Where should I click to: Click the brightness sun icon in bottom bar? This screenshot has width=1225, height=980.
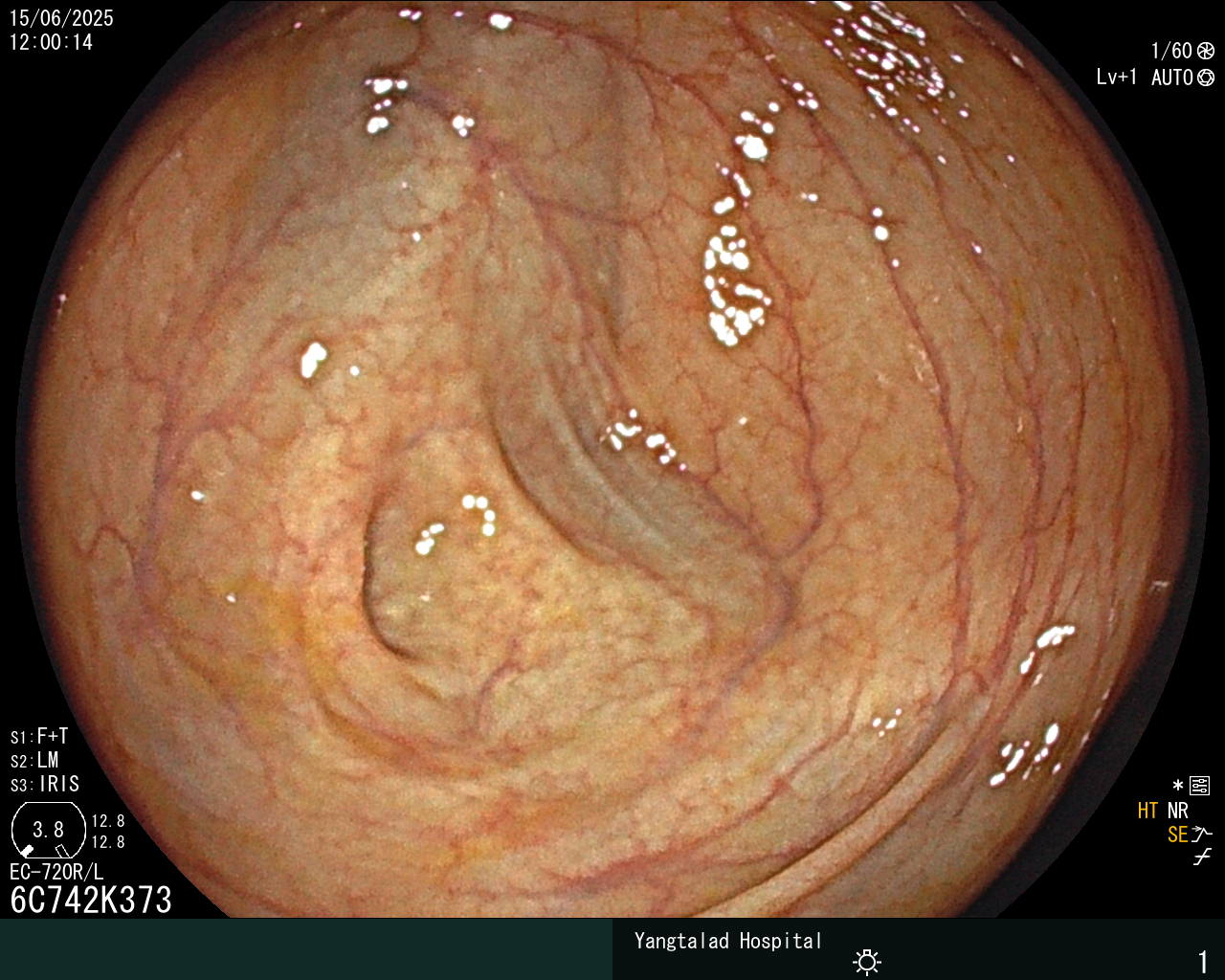coord(867,962)
